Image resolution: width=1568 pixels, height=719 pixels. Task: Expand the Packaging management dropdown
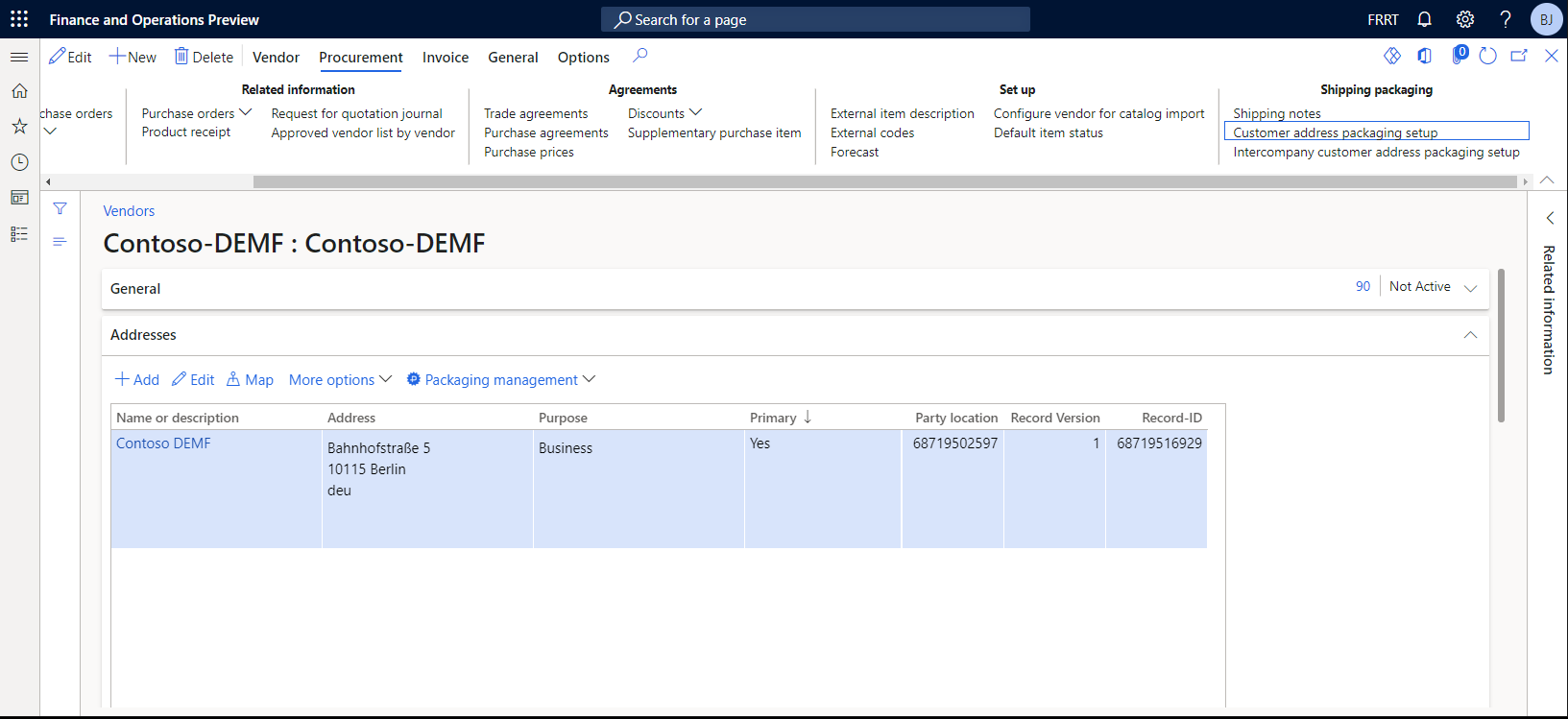(501, 380)
